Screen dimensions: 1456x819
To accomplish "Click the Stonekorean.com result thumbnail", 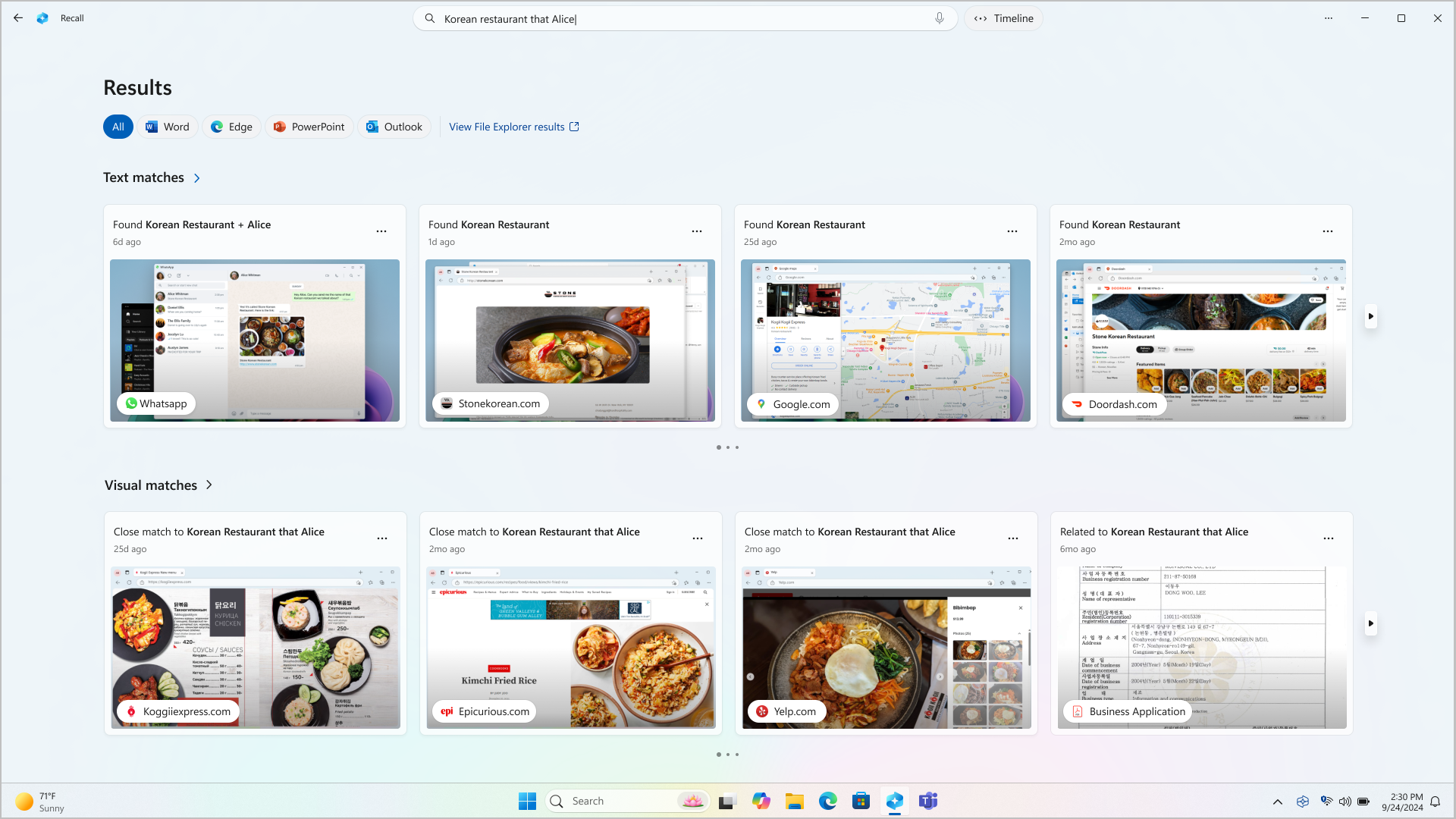I will (570, 340).
